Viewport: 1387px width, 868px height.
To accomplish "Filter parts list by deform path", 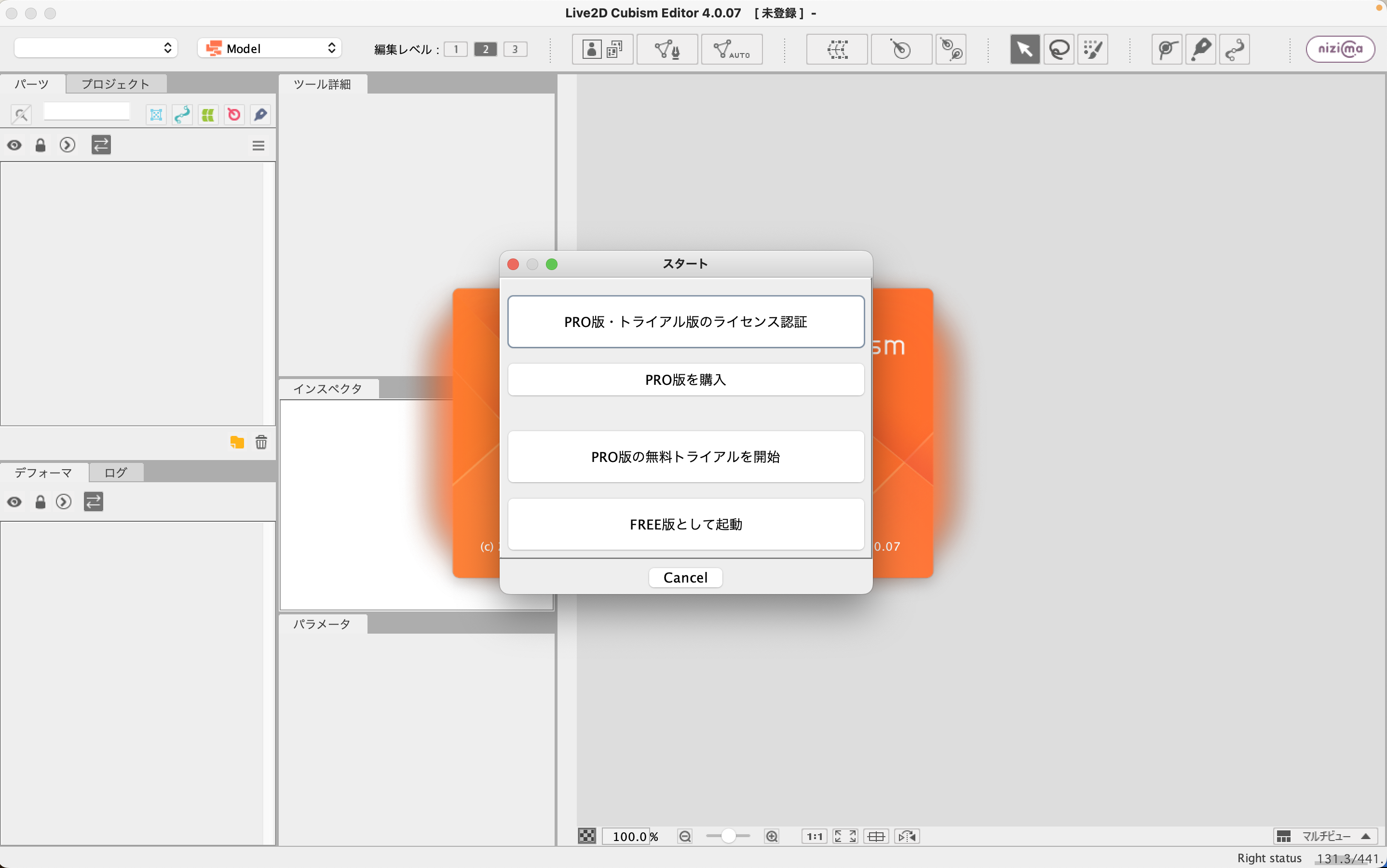I will click(182, 114).
